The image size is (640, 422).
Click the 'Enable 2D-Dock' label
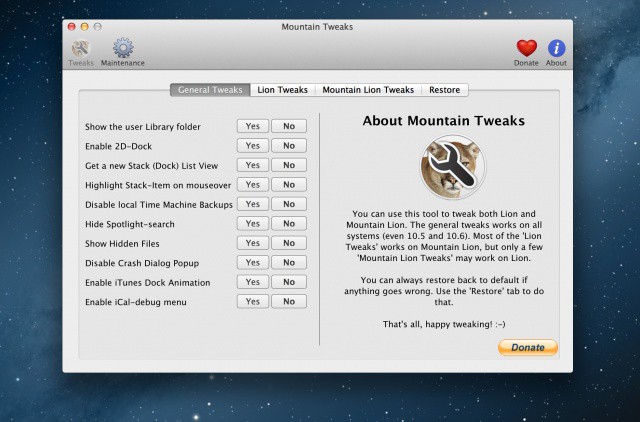[118, 146]
